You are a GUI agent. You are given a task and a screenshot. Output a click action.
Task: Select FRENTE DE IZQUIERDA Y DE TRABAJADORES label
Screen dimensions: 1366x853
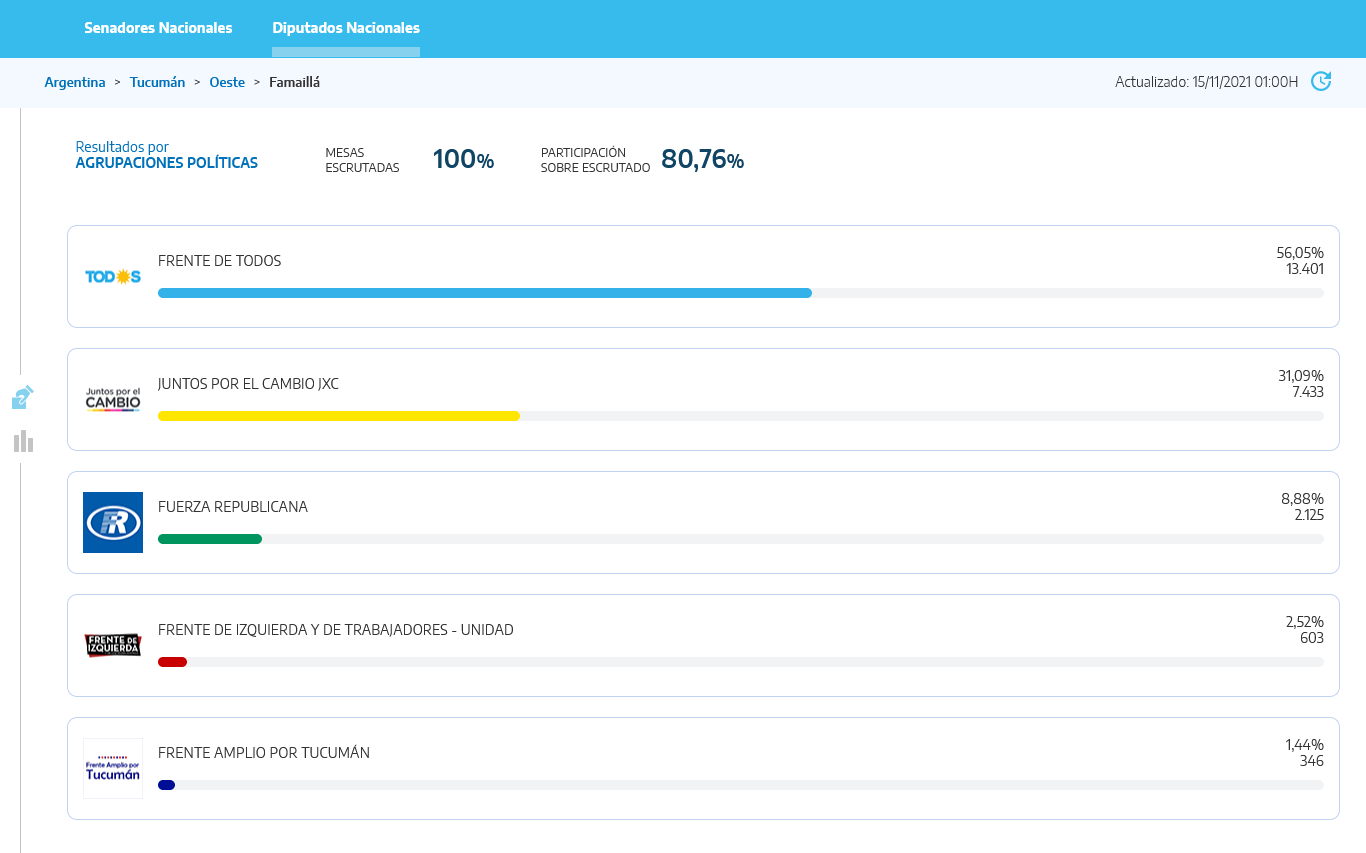[336, 630]
